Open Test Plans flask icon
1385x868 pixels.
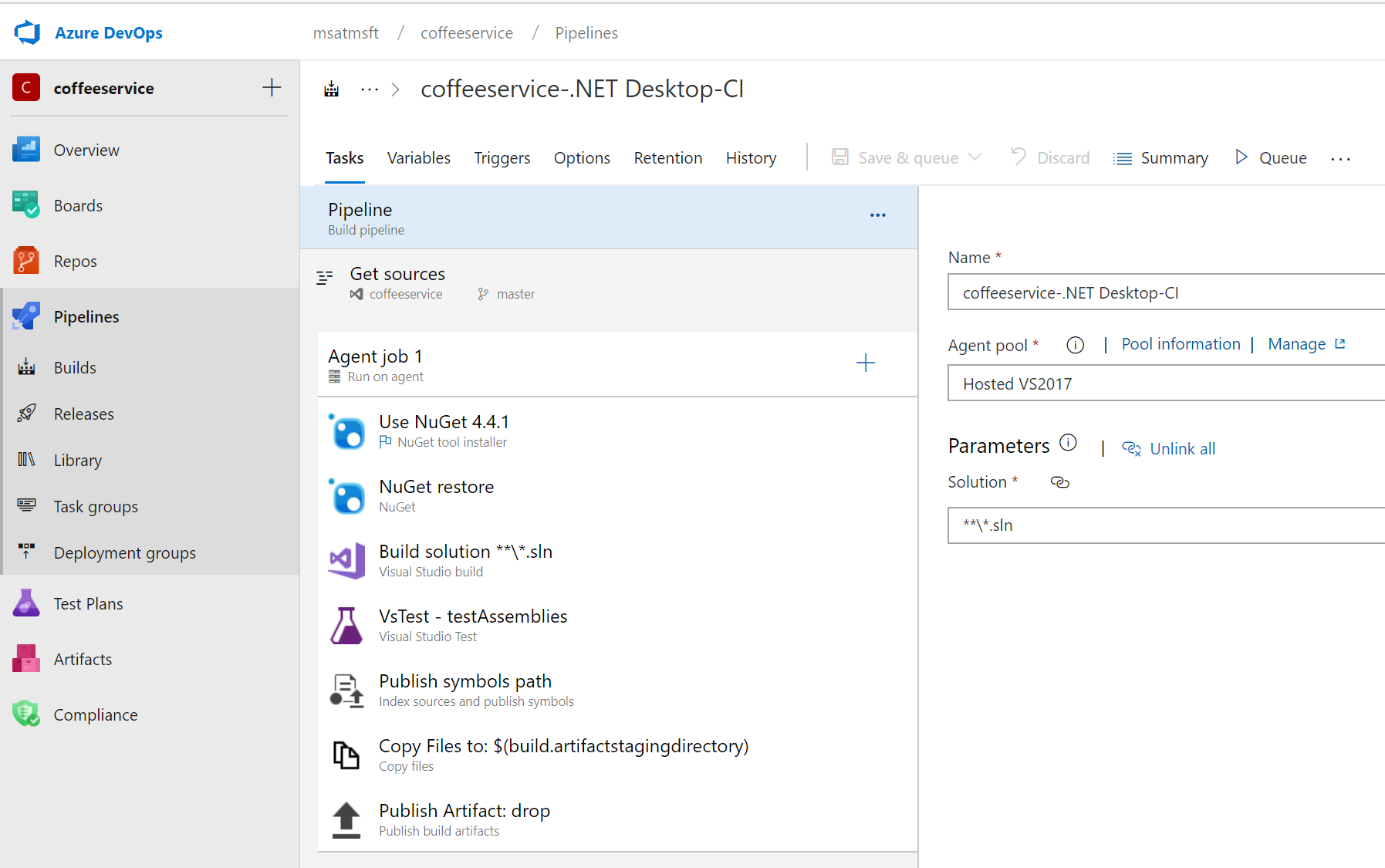26,603
